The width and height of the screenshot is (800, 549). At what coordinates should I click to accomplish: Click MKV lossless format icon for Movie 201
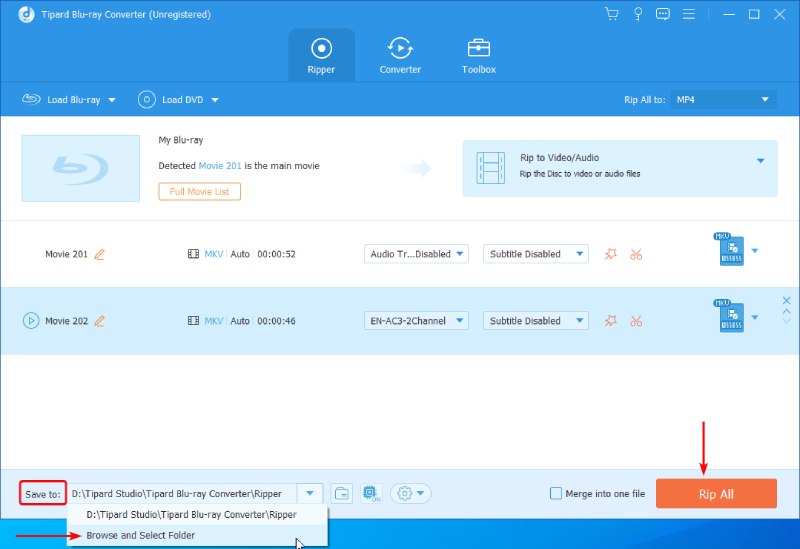click(x=729, y=249)
